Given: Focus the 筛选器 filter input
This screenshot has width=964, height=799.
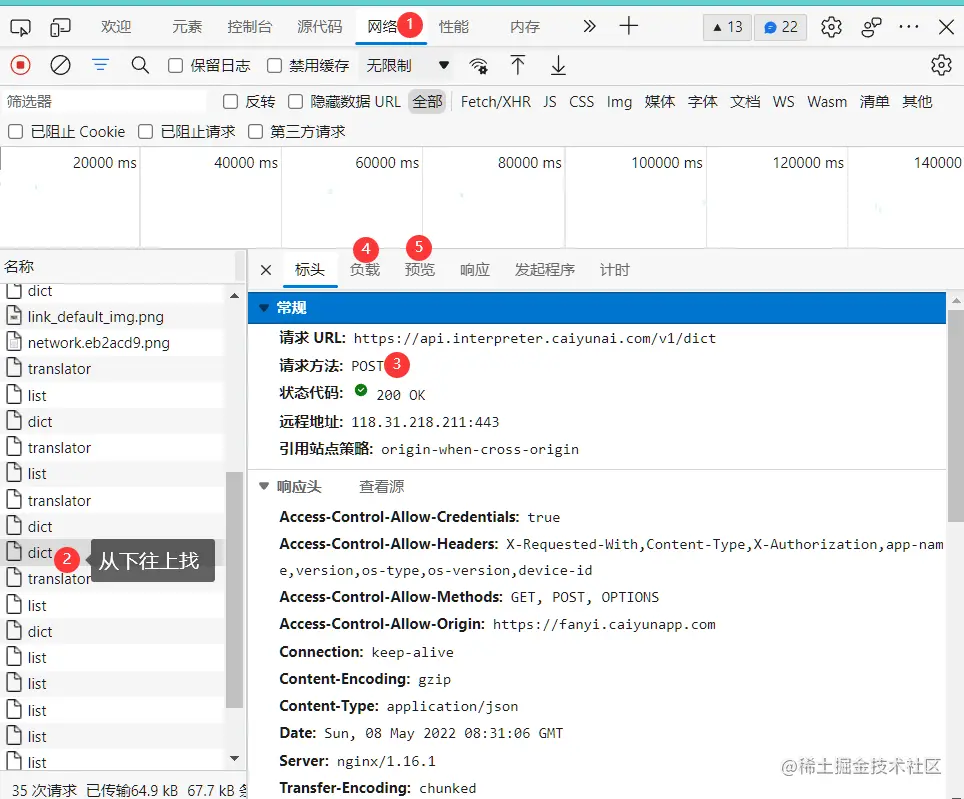Looking at the screenshot, I should coord(105,101).
